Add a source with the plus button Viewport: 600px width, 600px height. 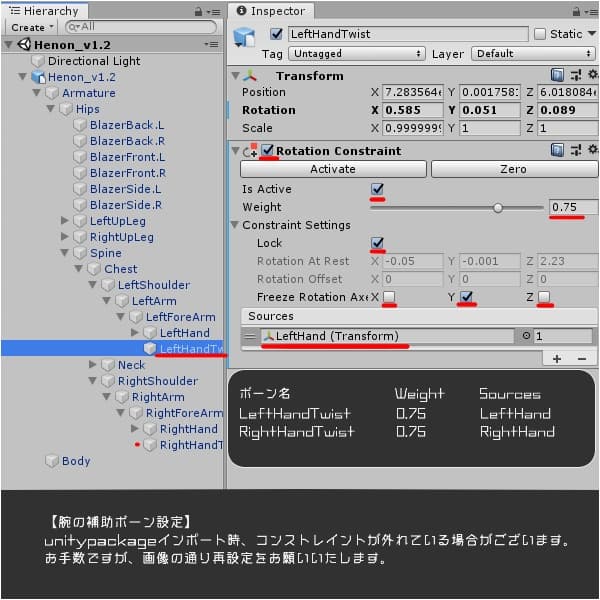pos(557,359)
